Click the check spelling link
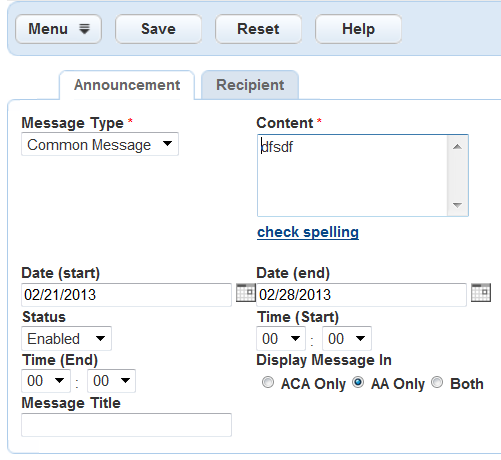The width and height of the screenshot is (501, 460). click(308, 232)
